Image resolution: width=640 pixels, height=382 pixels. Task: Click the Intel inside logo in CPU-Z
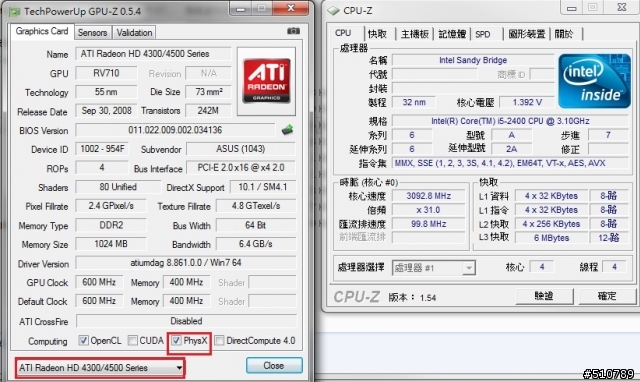click(x=594, y=81)
